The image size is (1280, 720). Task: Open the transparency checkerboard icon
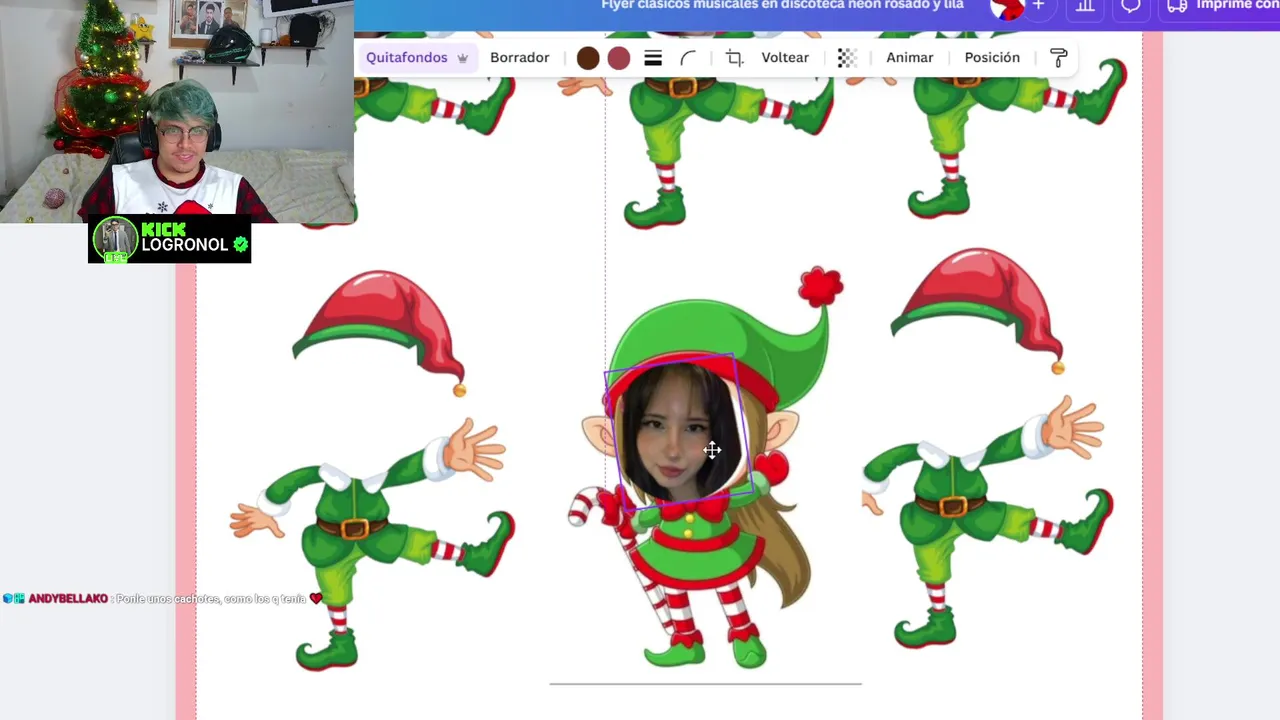click(x=847, y=58)
